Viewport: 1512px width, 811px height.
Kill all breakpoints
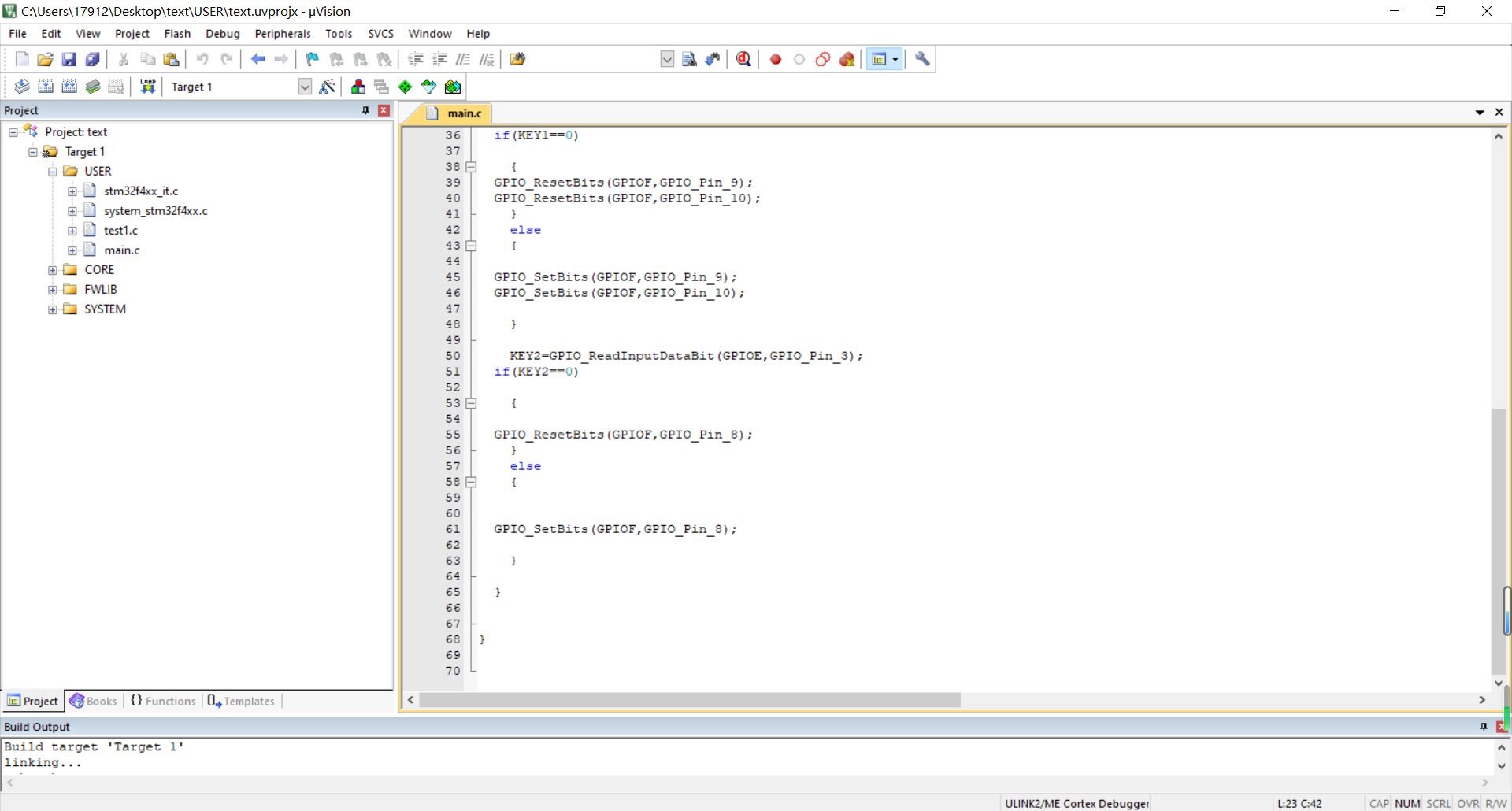[x=847, y=59]
